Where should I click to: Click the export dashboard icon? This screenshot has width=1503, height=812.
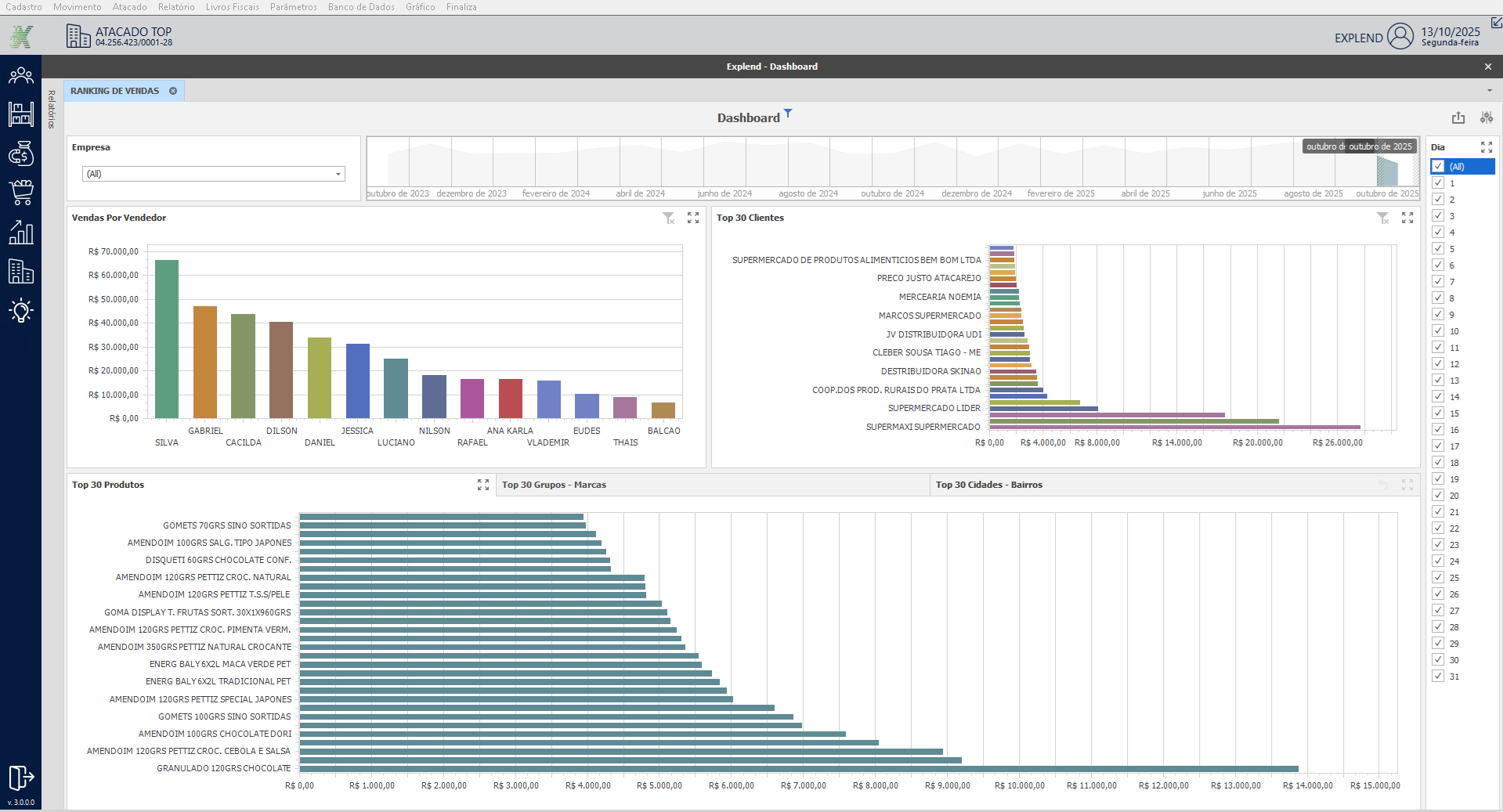tap(1458, 117)
